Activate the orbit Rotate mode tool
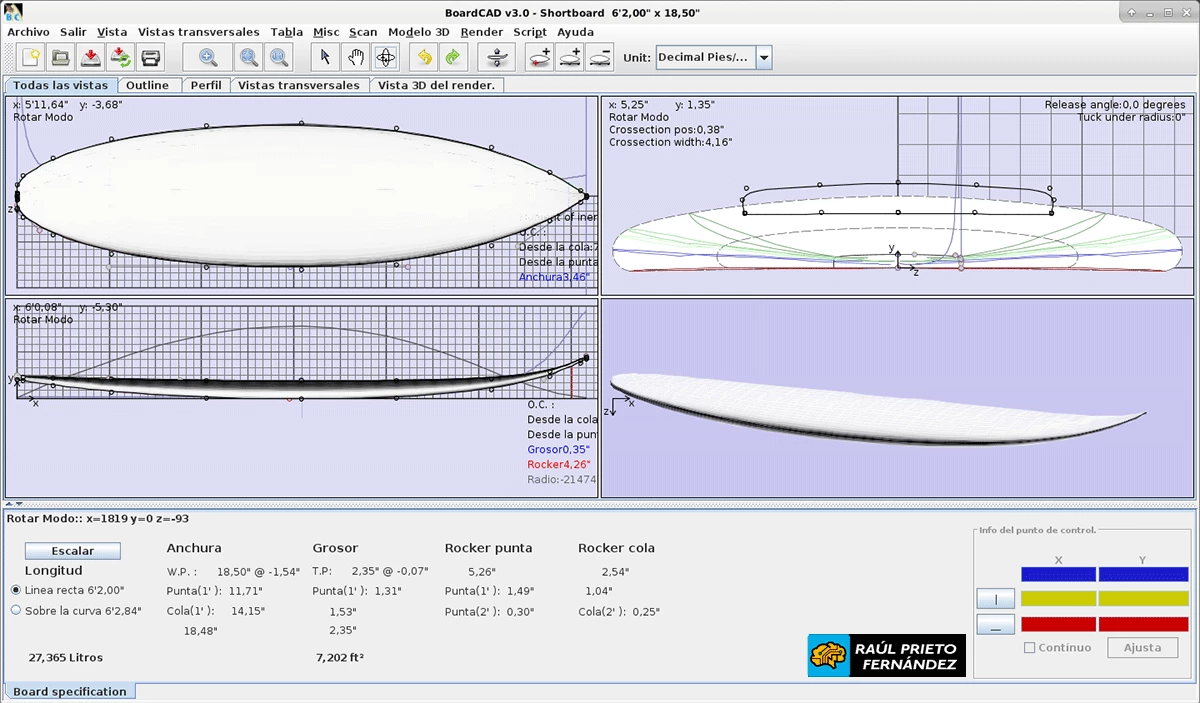 pyautogui.click(x=386, y=57)
